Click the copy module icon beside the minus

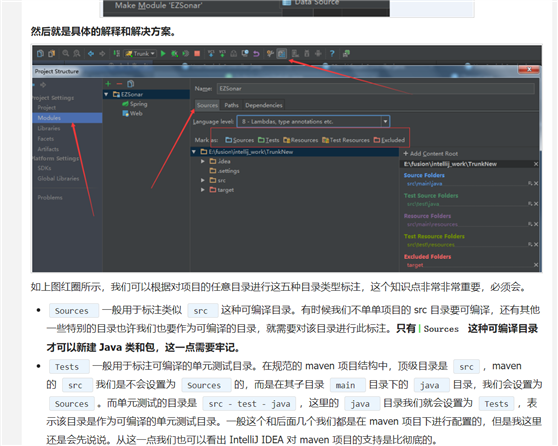click(x=131, y=84)
